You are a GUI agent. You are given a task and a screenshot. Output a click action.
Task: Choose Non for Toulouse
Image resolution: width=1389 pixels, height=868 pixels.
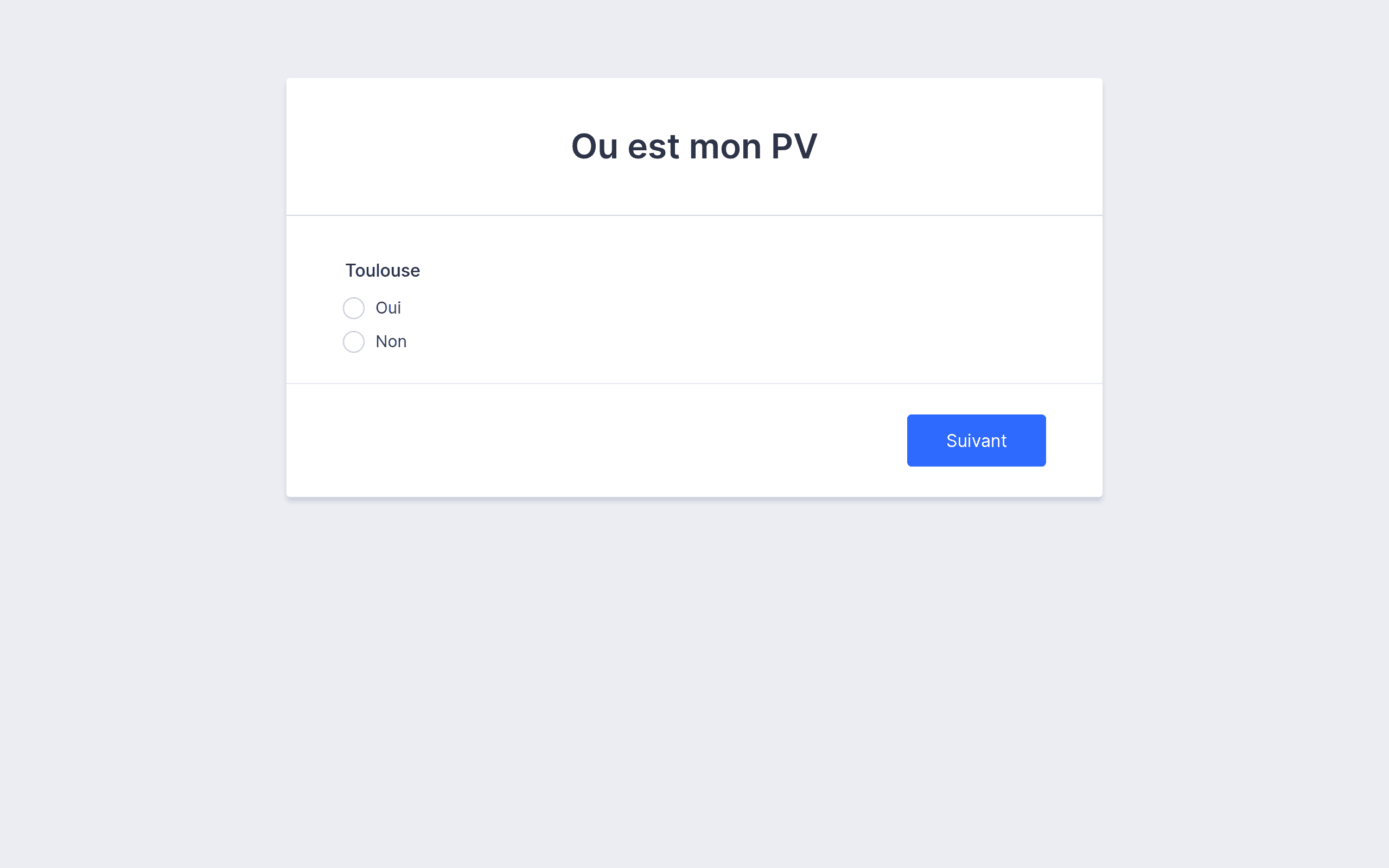tap(354, 342)
